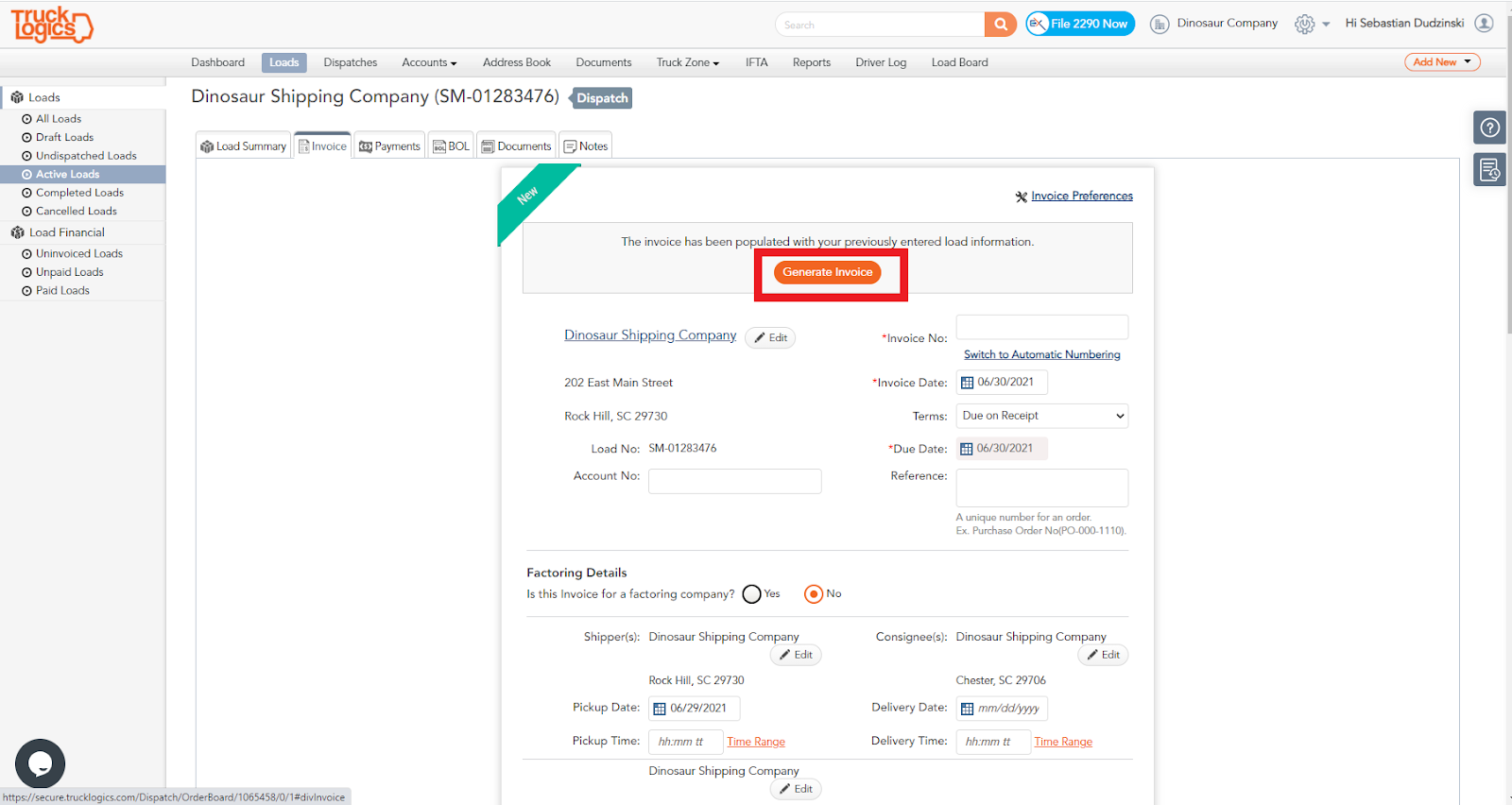Click the Documents tab icon
This screenshot has height=805, width=1512.
click(x=488, y=146)
